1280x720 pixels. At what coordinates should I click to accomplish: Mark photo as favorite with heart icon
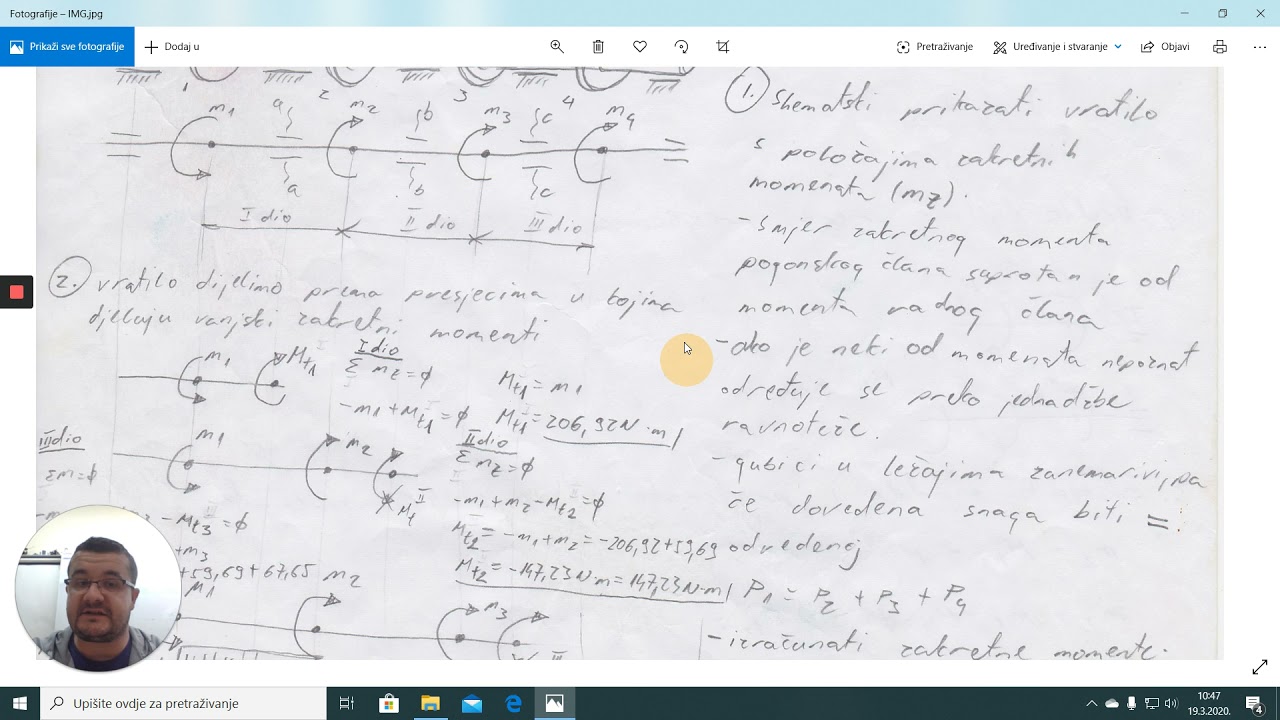(640, 47)
